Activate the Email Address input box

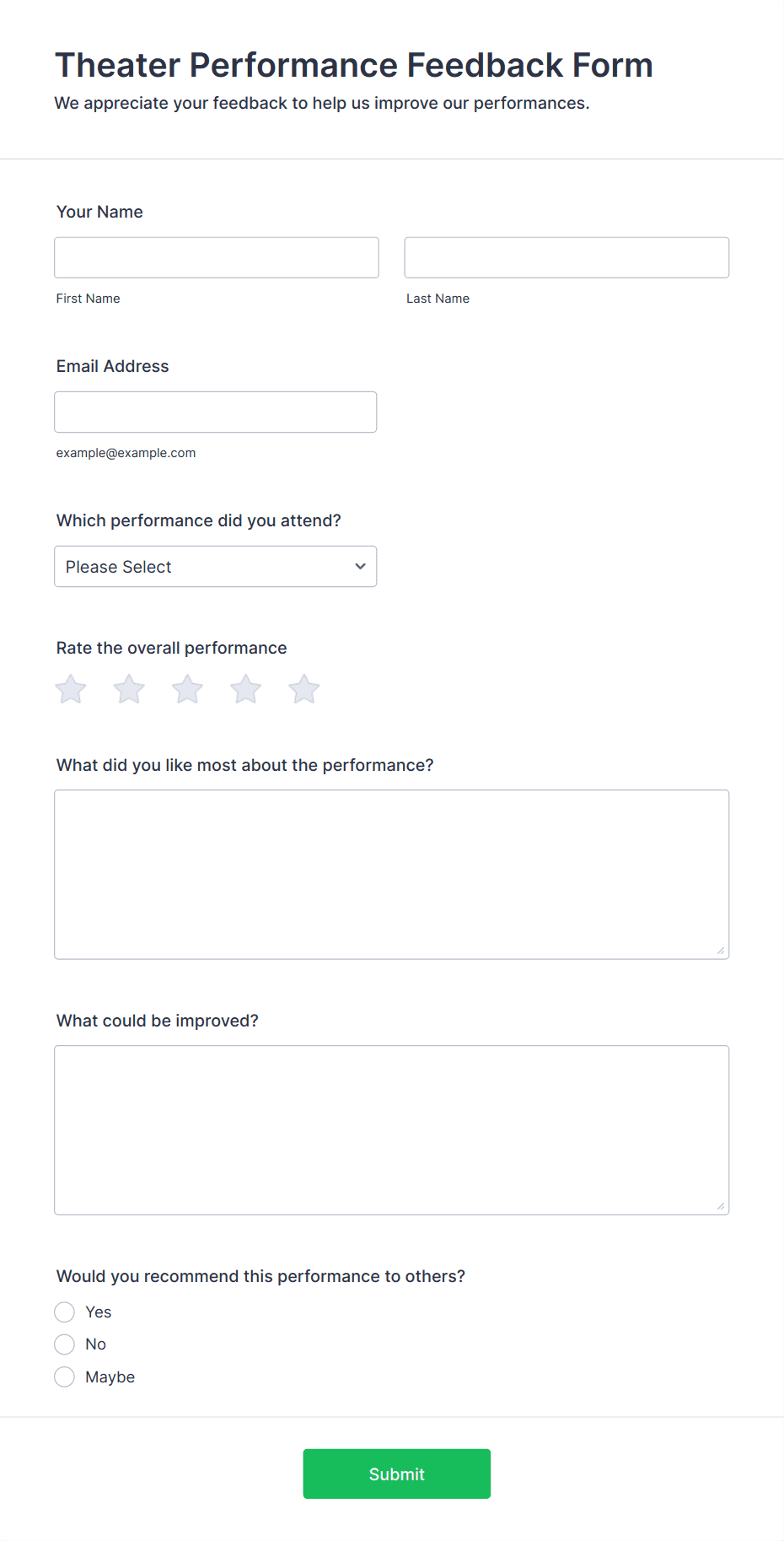click(x=216, y=412)
